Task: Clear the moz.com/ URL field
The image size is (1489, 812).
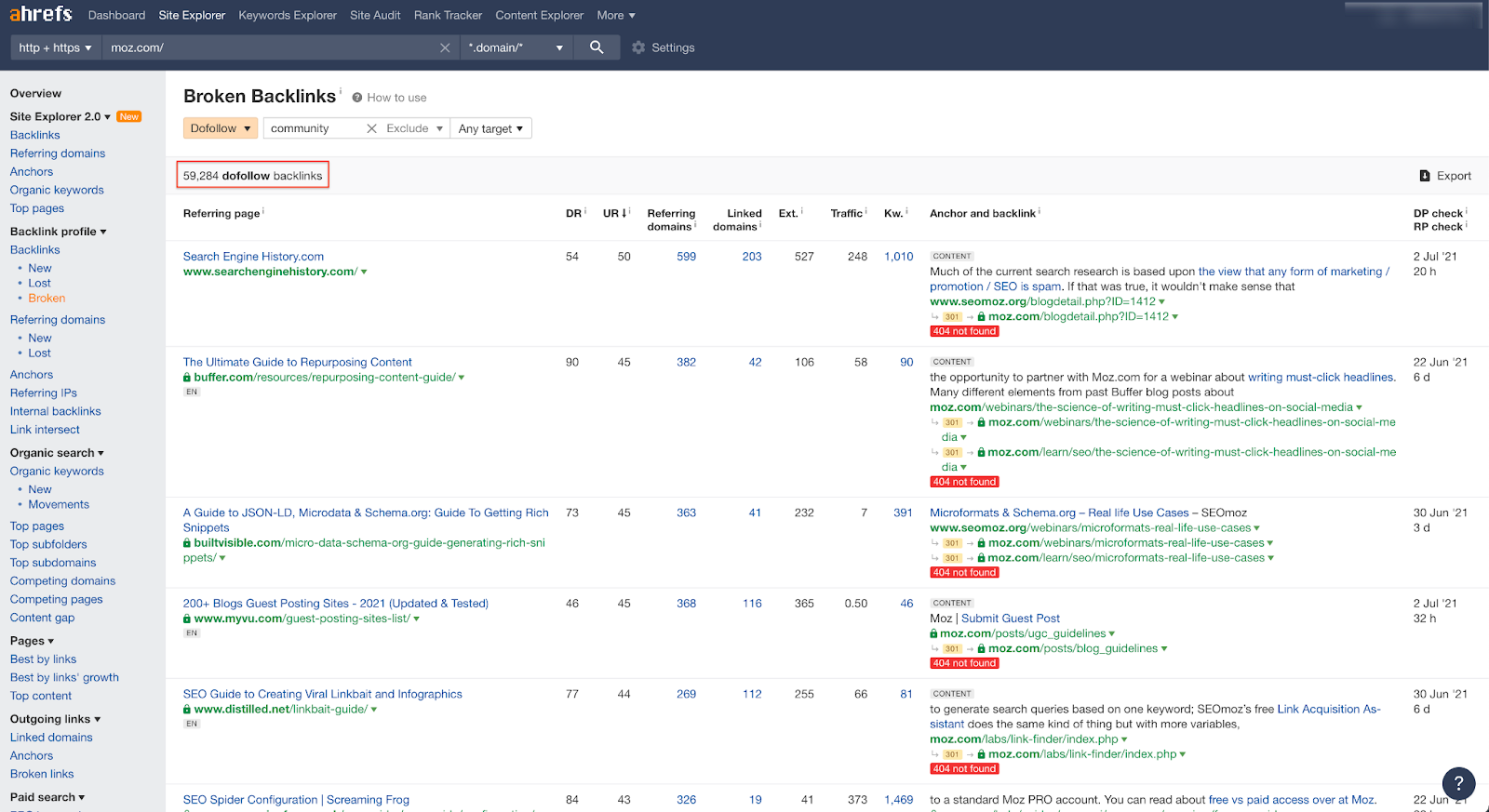Action: 445,47
